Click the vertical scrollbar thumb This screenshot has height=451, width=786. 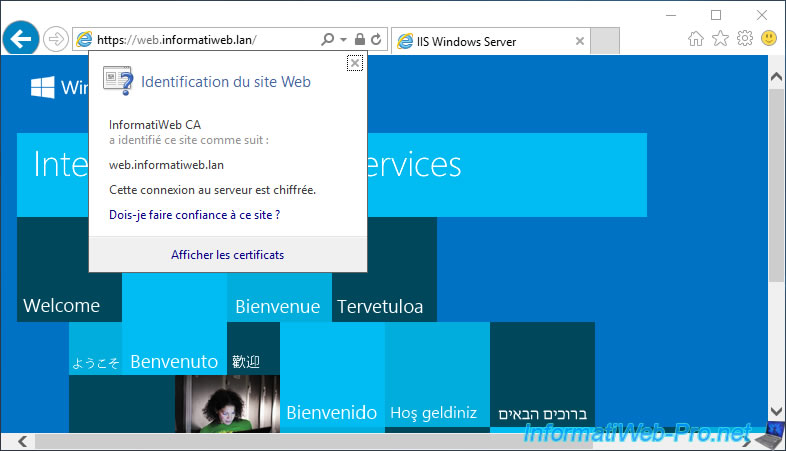[776, 186]
